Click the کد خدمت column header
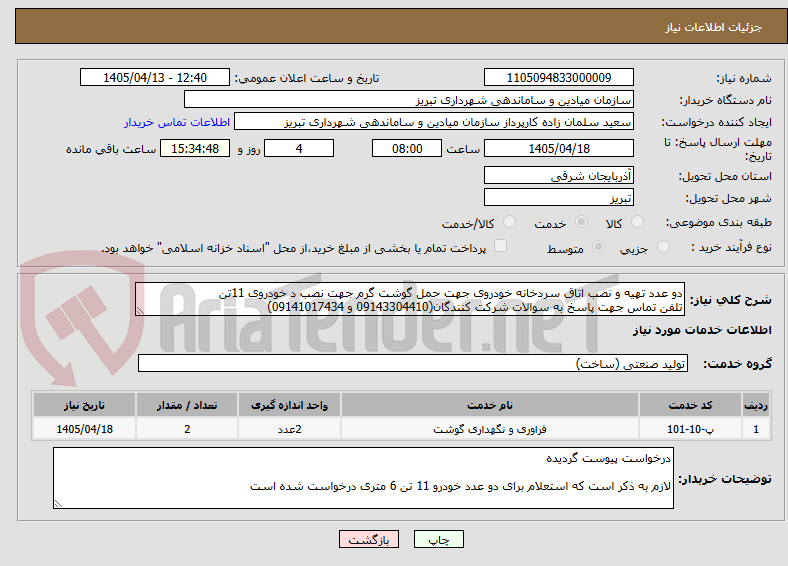Viewport: 788px width, 566px height. tap(691, 405)
